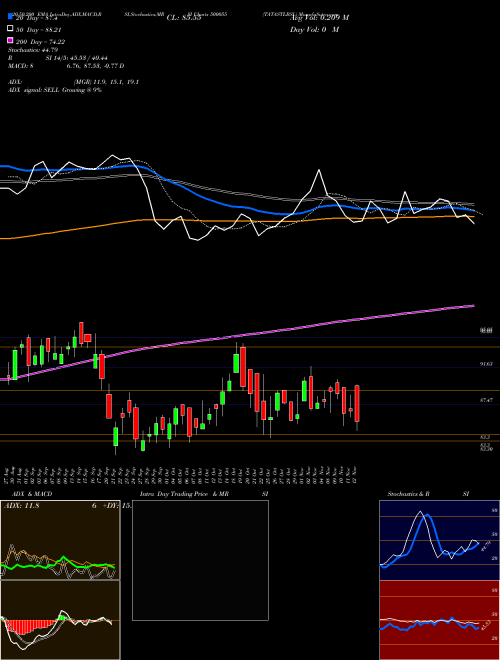Click the 'Day Vol: 0 M' label
The image size is (500, 660).
click(314, 29)
